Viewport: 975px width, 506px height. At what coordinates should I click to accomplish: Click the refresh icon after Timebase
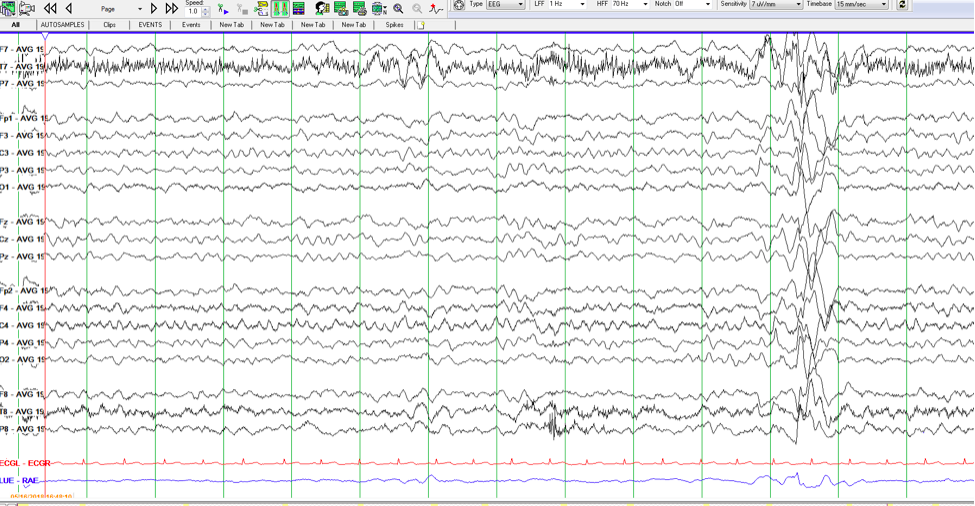tap(902, 5)
